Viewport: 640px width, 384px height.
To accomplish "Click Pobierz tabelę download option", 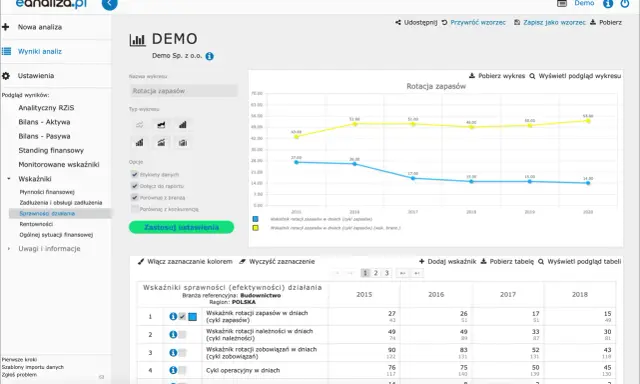I will tap(507, 262).
